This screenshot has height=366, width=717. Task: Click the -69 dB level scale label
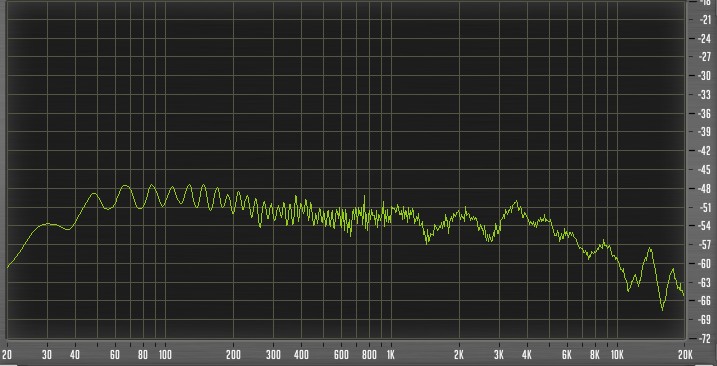click(703, 320)
